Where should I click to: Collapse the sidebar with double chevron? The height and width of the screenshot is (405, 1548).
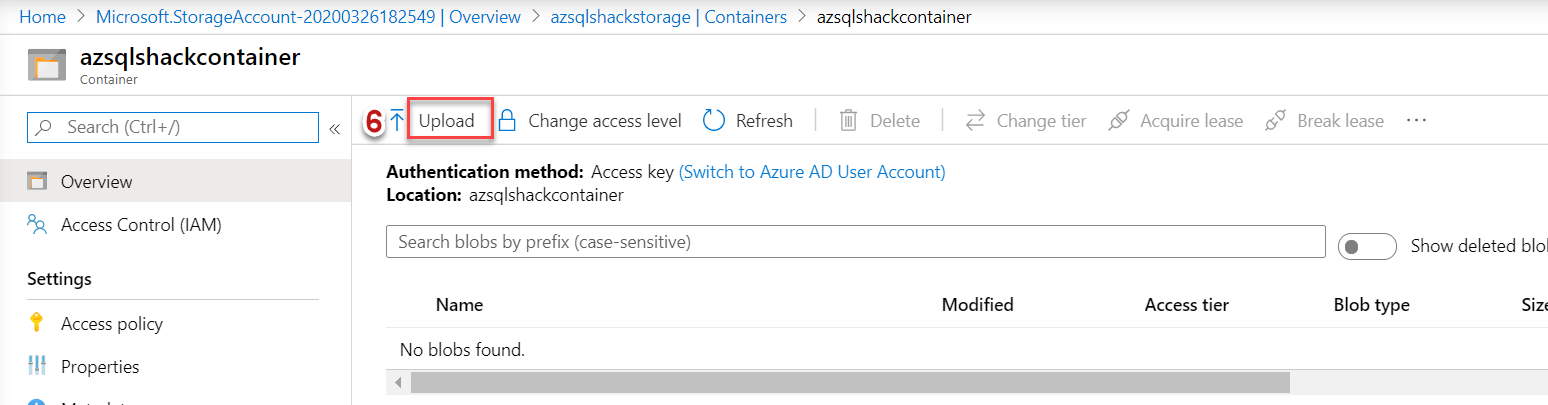tap(335, 128)
